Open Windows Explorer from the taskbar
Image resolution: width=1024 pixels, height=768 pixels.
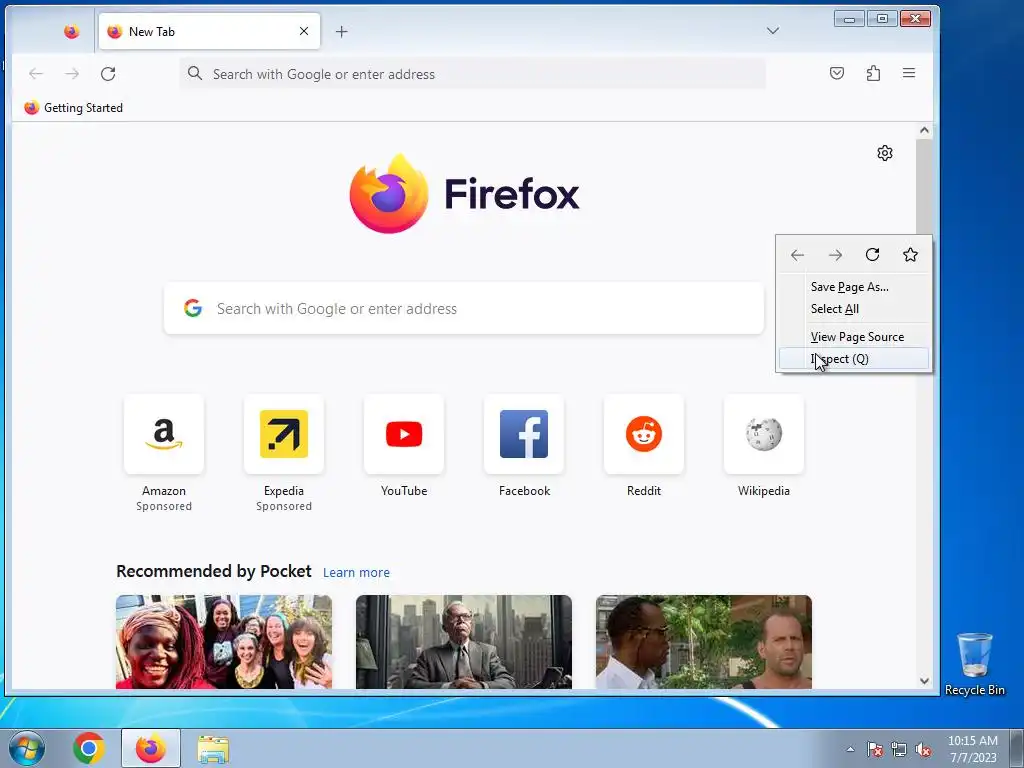[x=214, y=748]
